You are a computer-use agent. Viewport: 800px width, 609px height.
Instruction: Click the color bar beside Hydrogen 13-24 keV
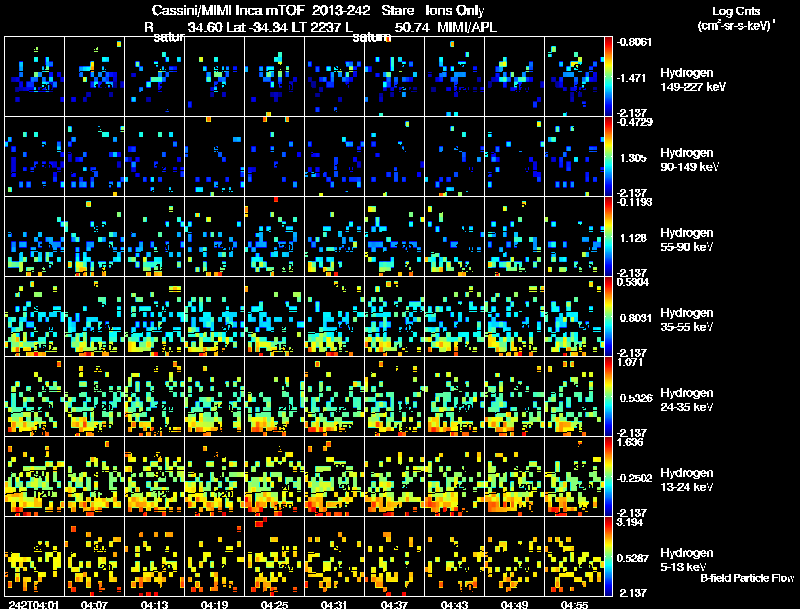(608, 476)
